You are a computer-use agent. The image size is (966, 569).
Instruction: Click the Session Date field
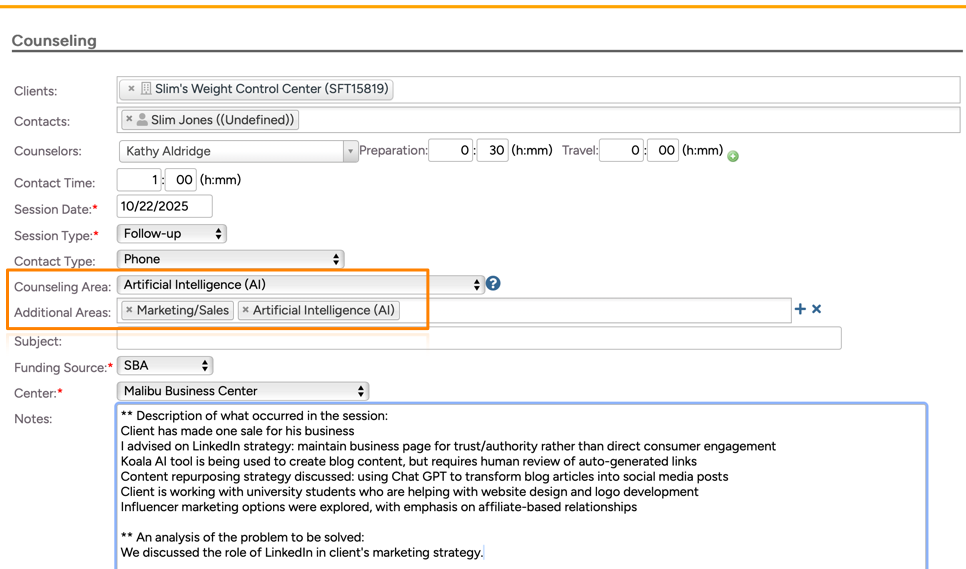[164, 206]
